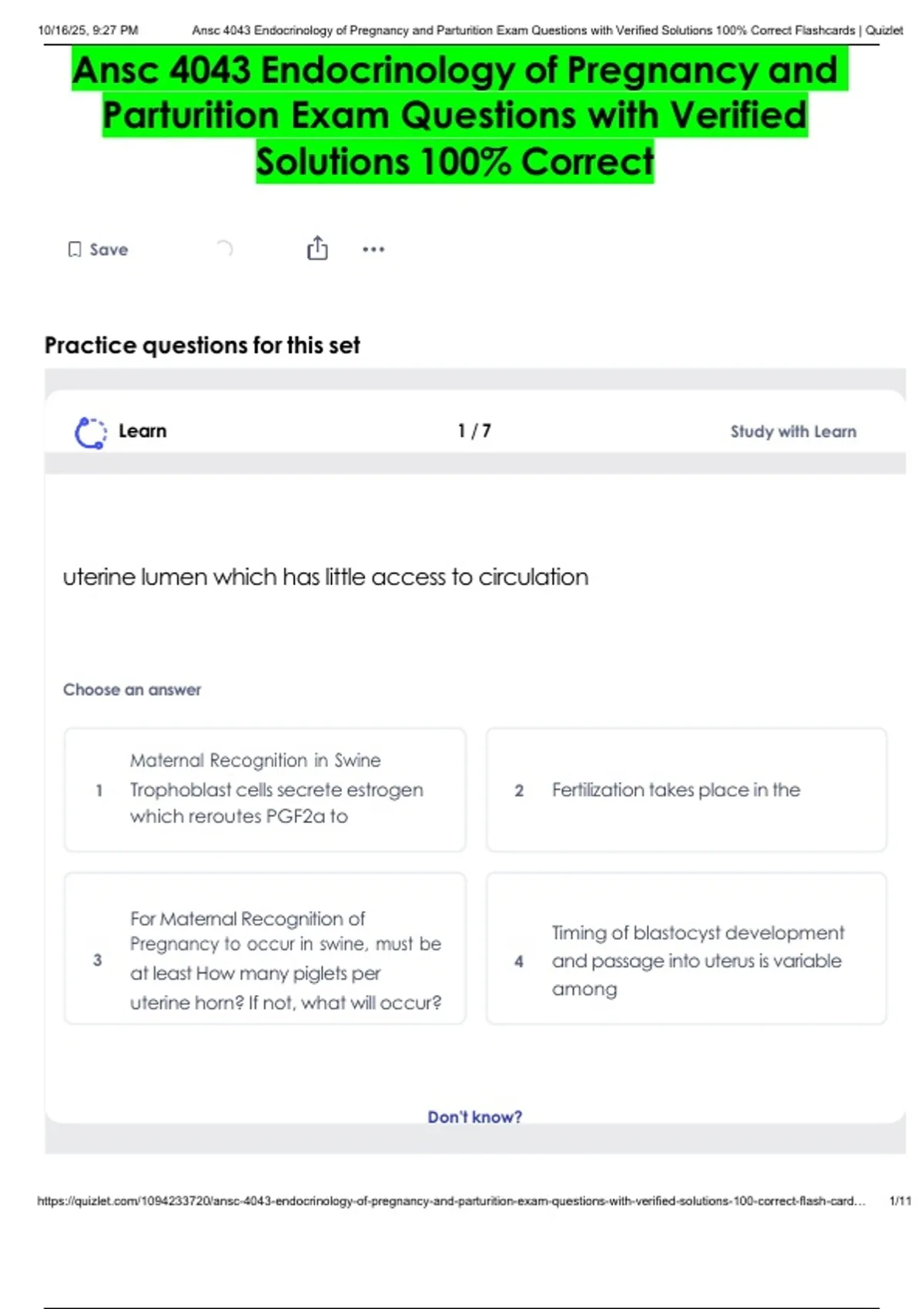Click the 1 / 7 progress indicator
This screenshot has width=924, height=1309.
[474, 431]
